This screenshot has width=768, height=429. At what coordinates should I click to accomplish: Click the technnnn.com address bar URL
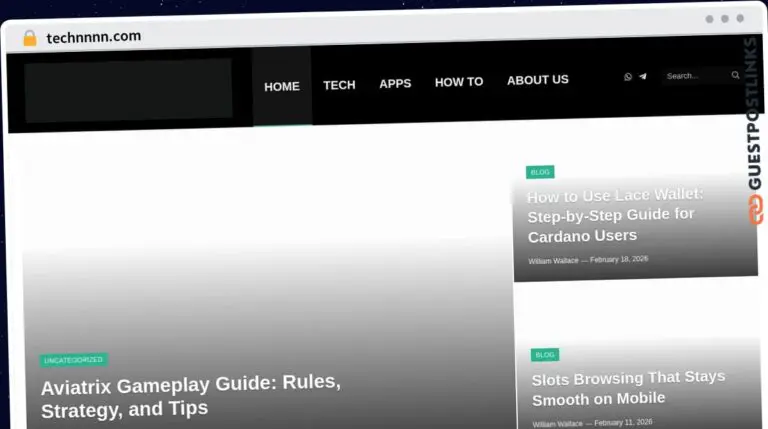pyautogui.click(x=93, y=37)
